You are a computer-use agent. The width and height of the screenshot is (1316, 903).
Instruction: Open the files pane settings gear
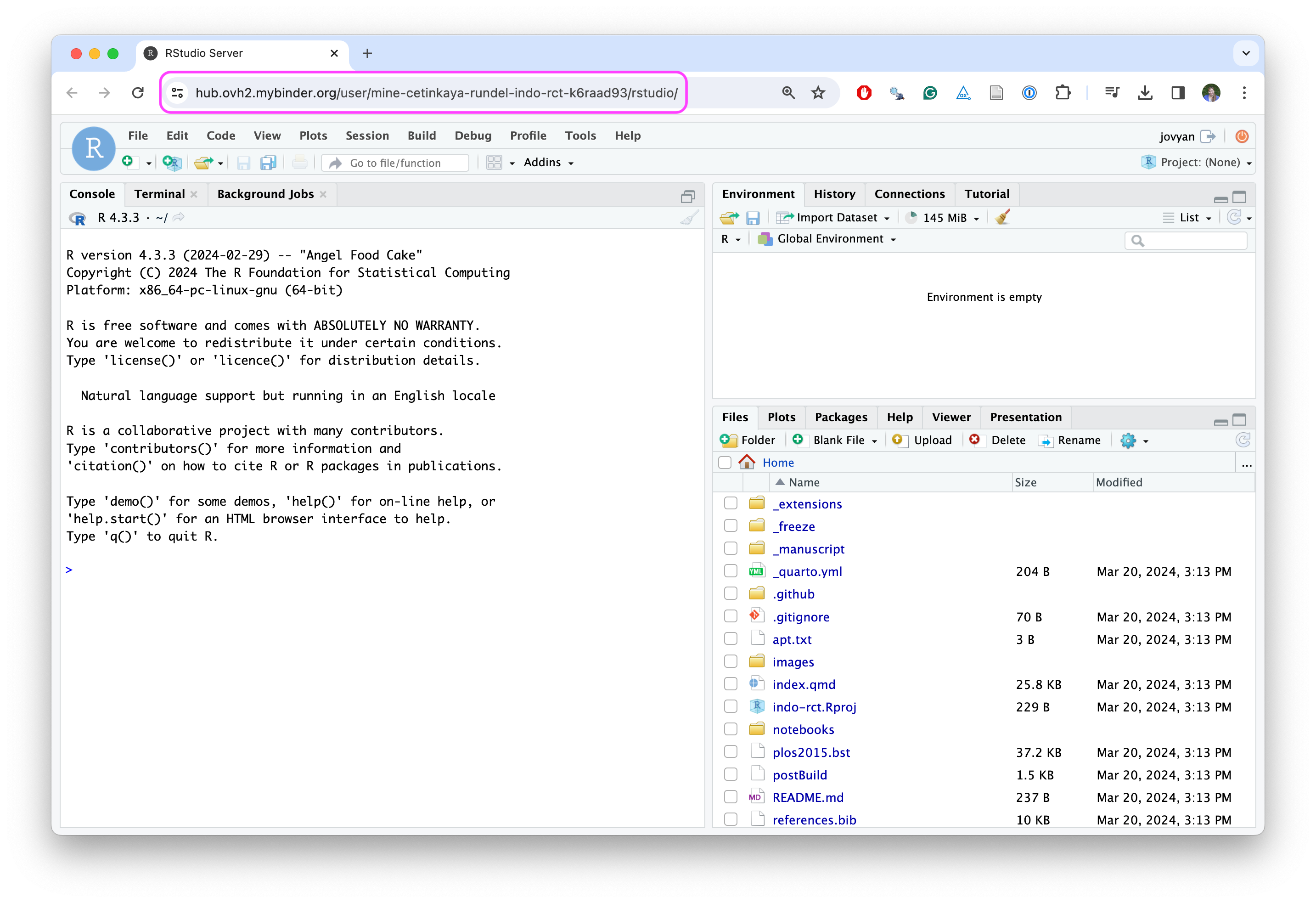tap(1130, 440)
